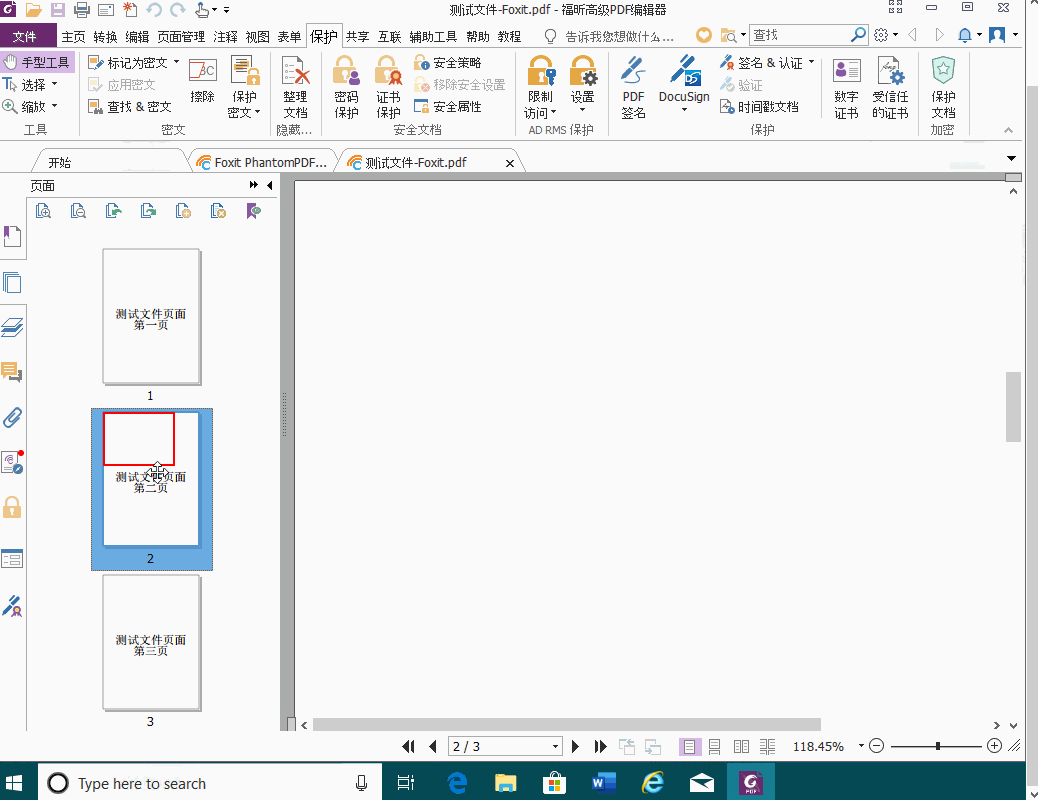Image resolution: width=1038 pixels, height=800 pixels.
Task: Open attachments paperclip panel
Action: tap(12, 417)
